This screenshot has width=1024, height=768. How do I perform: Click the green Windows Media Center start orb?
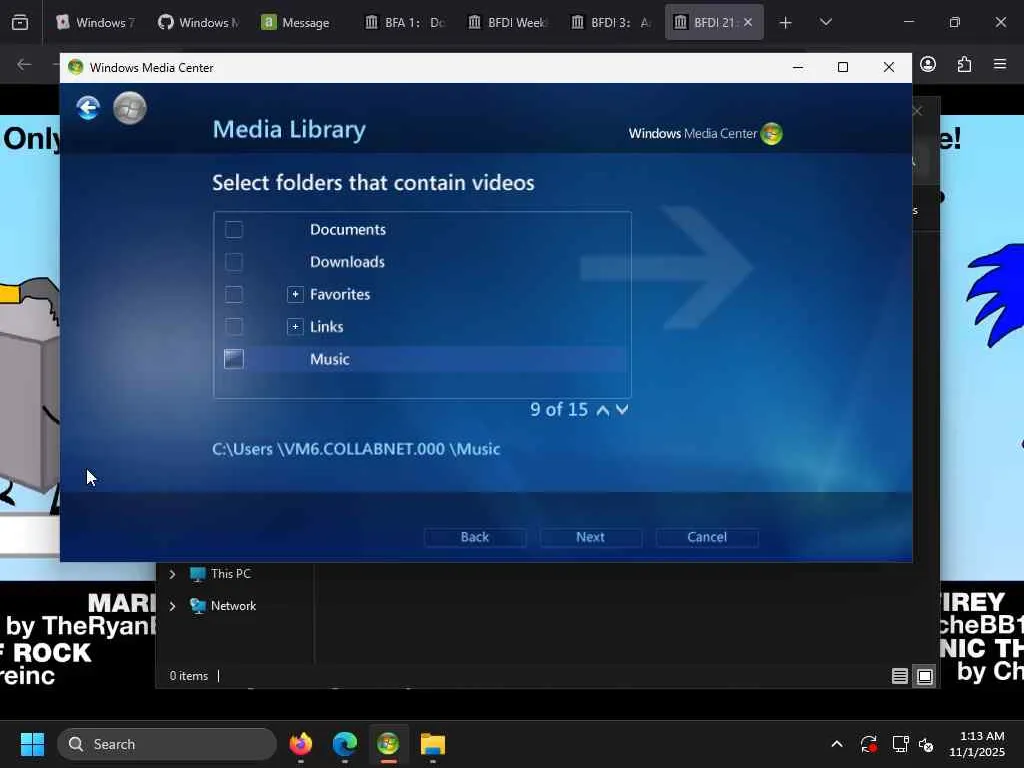pos(129,108)
